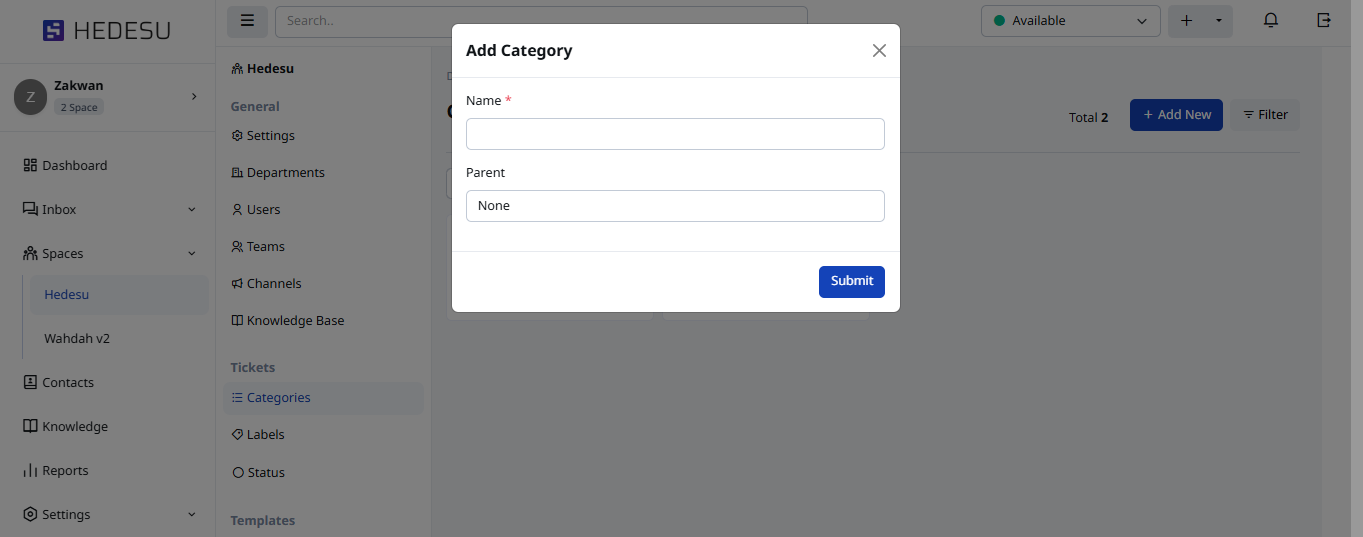Open Reports in the left sidebar
Image resolution: width=1363 pixels, height=537 pixels.
click(65, 471)
